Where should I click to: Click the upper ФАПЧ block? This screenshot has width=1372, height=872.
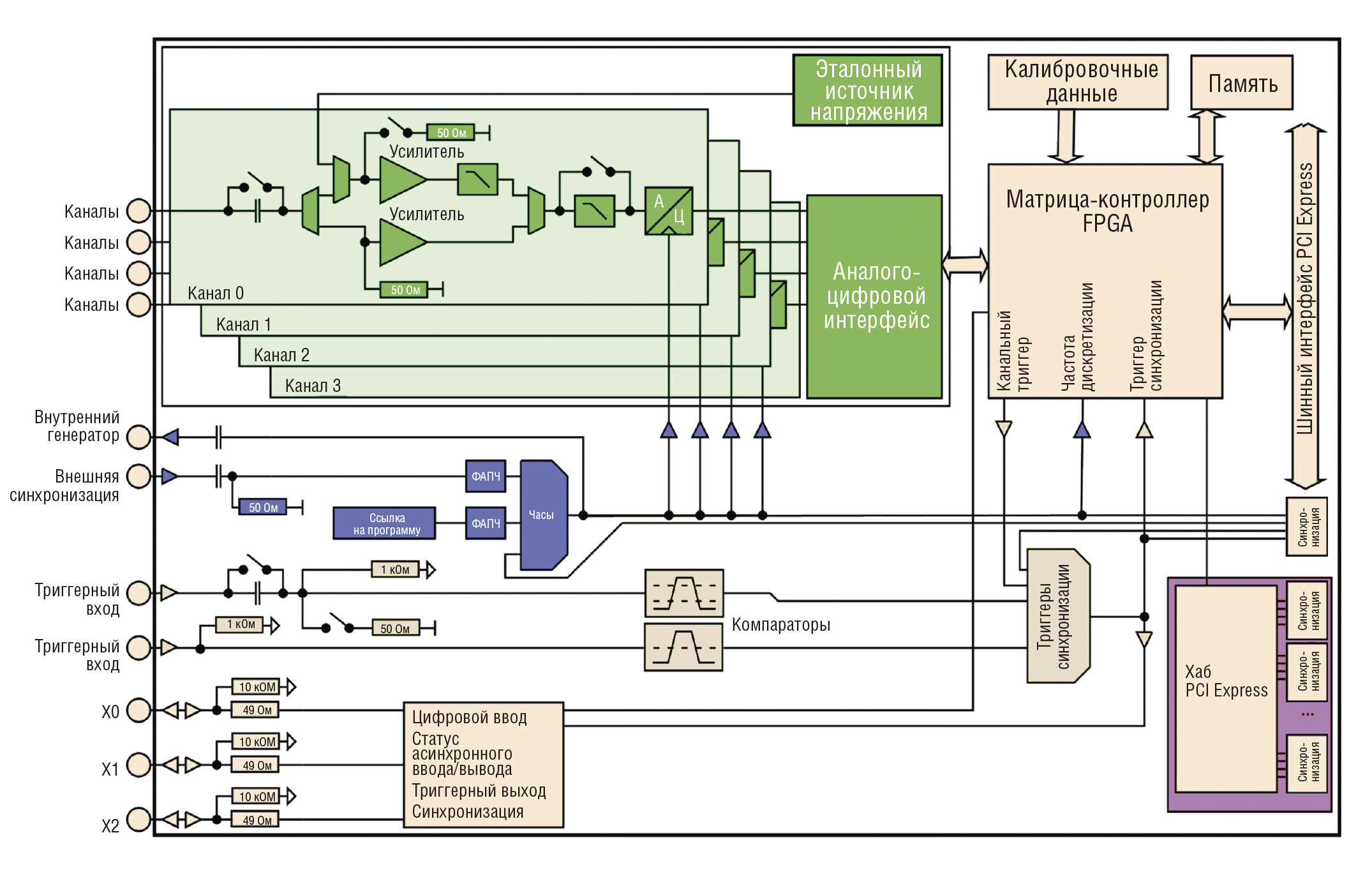tap(486, 476)
